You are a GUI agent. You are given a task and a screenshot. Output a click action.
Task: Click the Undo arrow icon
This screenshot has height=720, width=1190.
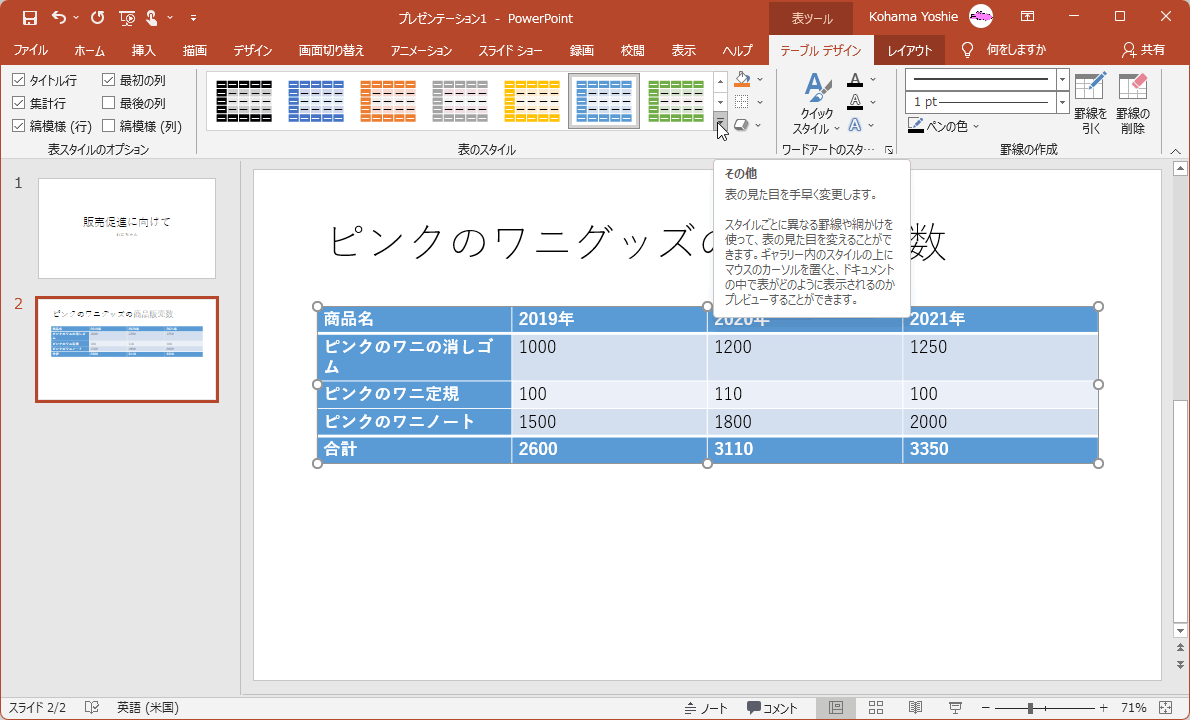58,17
